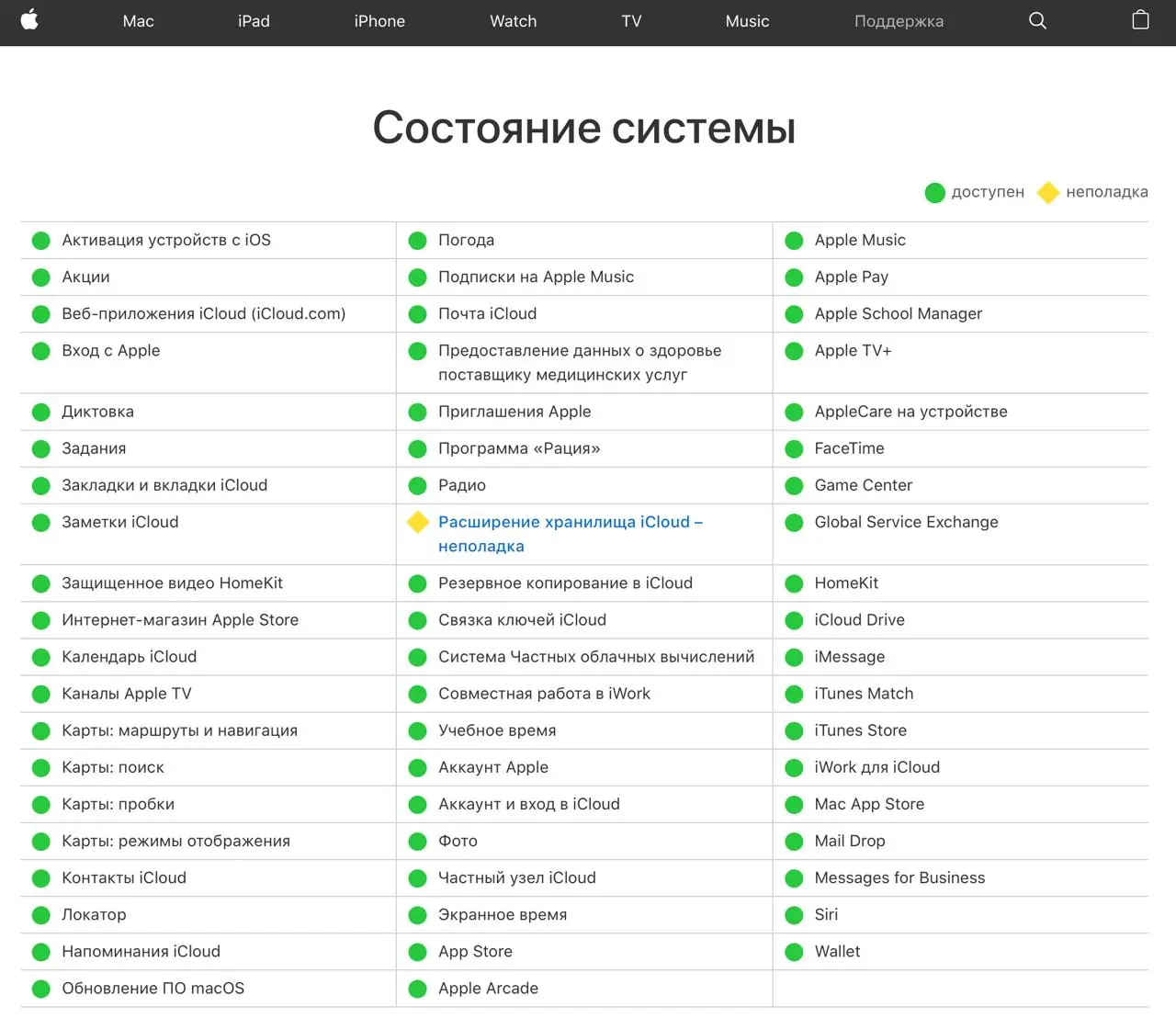Click the Каналы Apple TV entry
The width and height of the screenshot is (1176, 1018).
point(127,694)
